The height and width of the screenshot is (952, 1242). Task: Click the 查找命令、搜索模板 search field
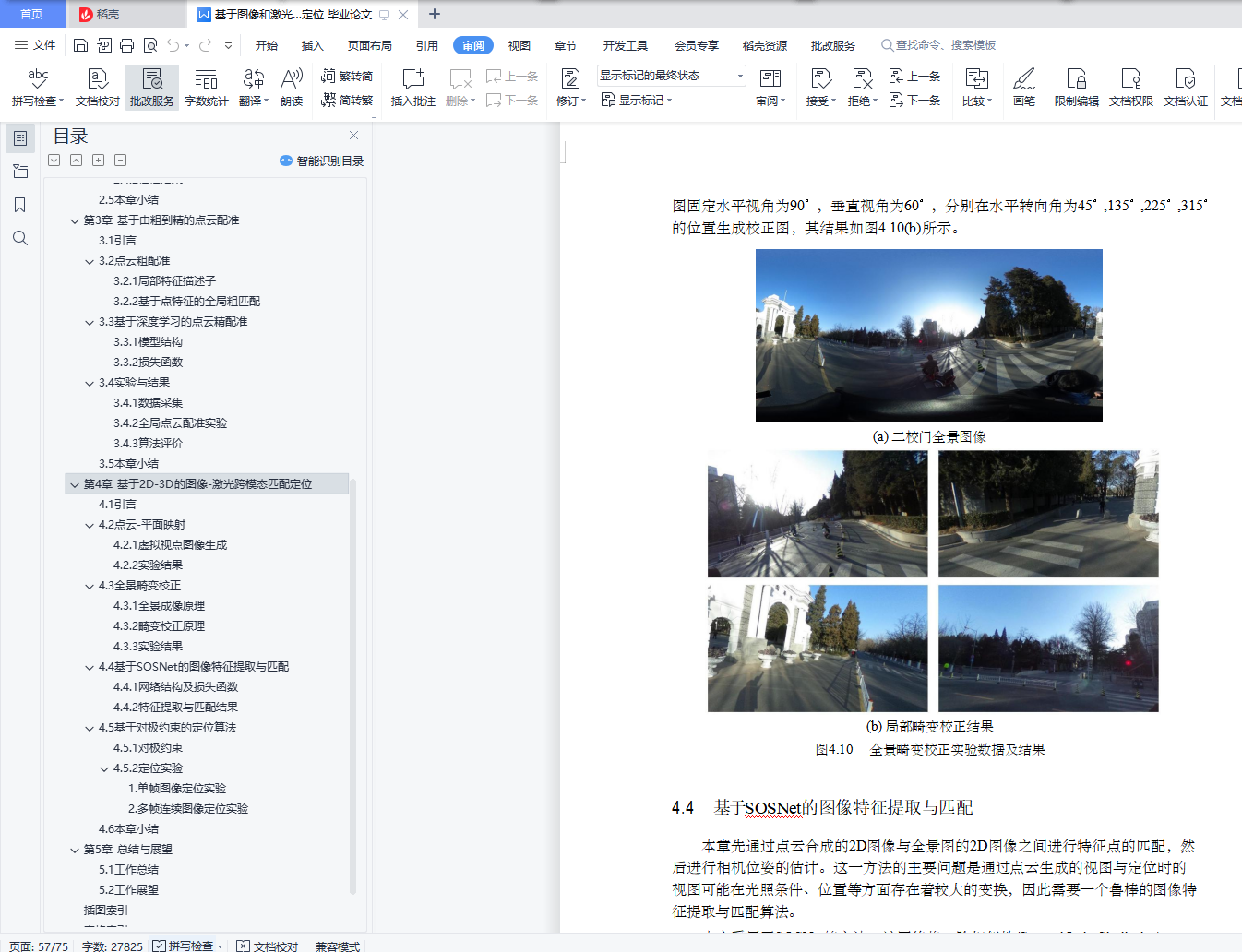[938, 45]
